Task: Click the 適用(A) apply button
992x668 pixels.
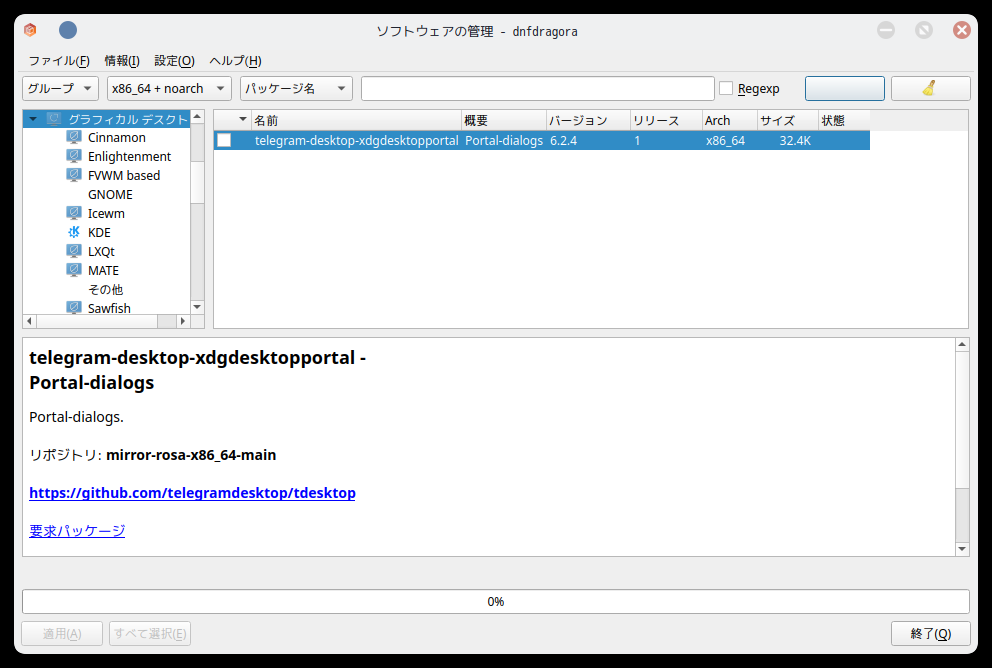Action: (62, 633)
